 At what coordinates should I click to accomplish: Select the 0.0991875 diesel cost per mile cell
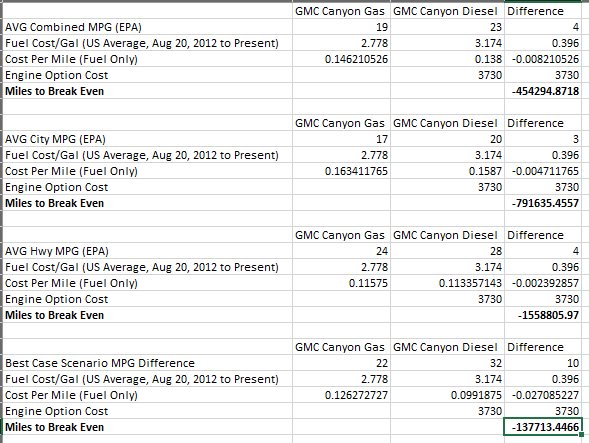coord(447,395)
